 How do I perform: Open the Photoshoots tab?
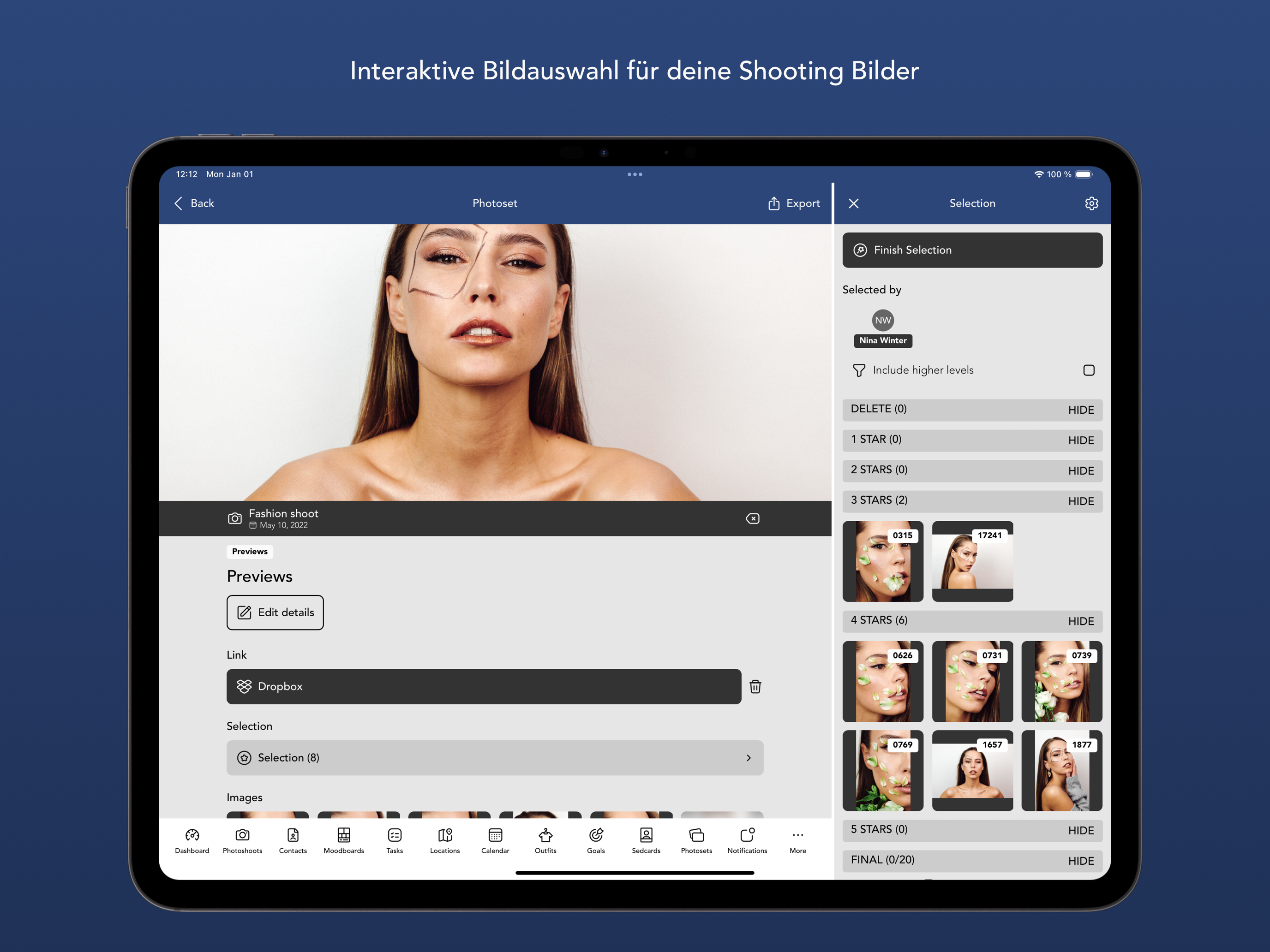click(x=242, y=841)
